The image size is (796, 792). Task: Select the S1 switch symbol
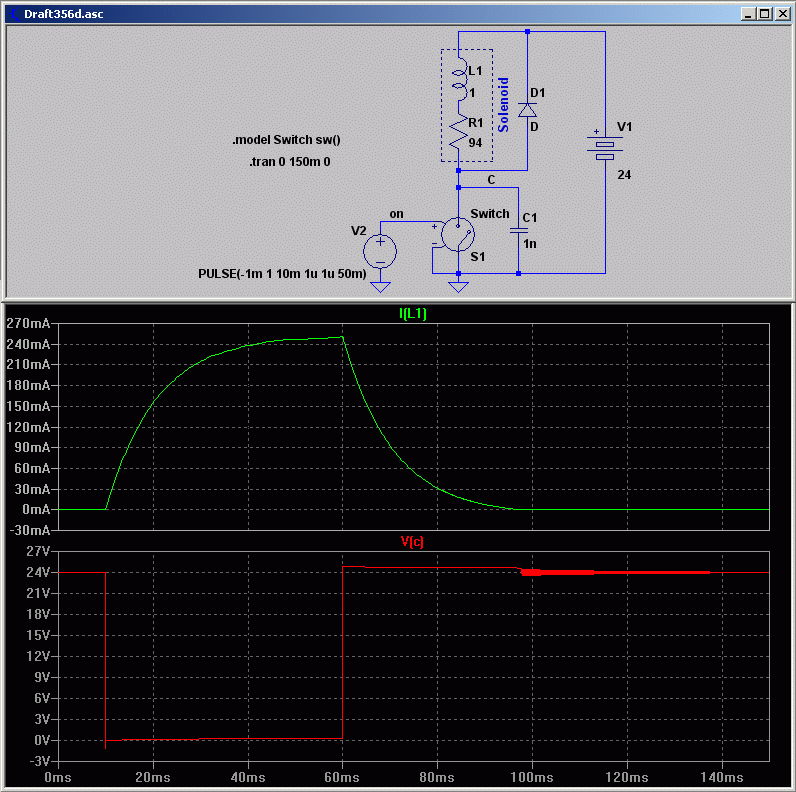[457, 235]
